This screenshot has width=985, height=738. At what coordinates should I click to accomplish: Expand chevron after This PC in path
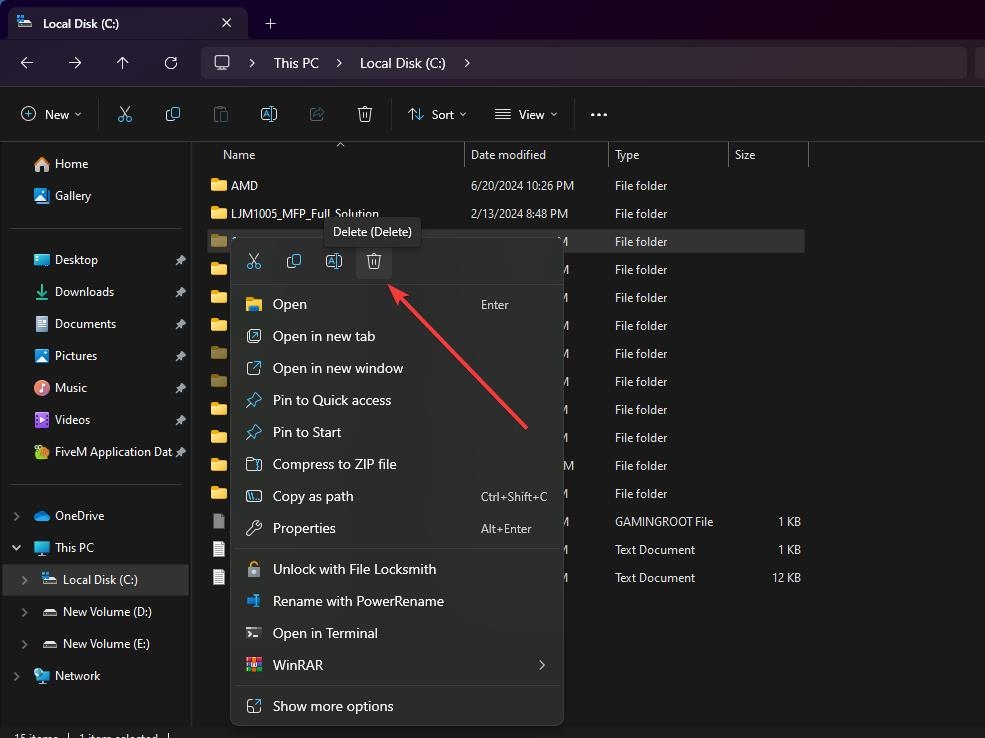(x=339, y=63)
